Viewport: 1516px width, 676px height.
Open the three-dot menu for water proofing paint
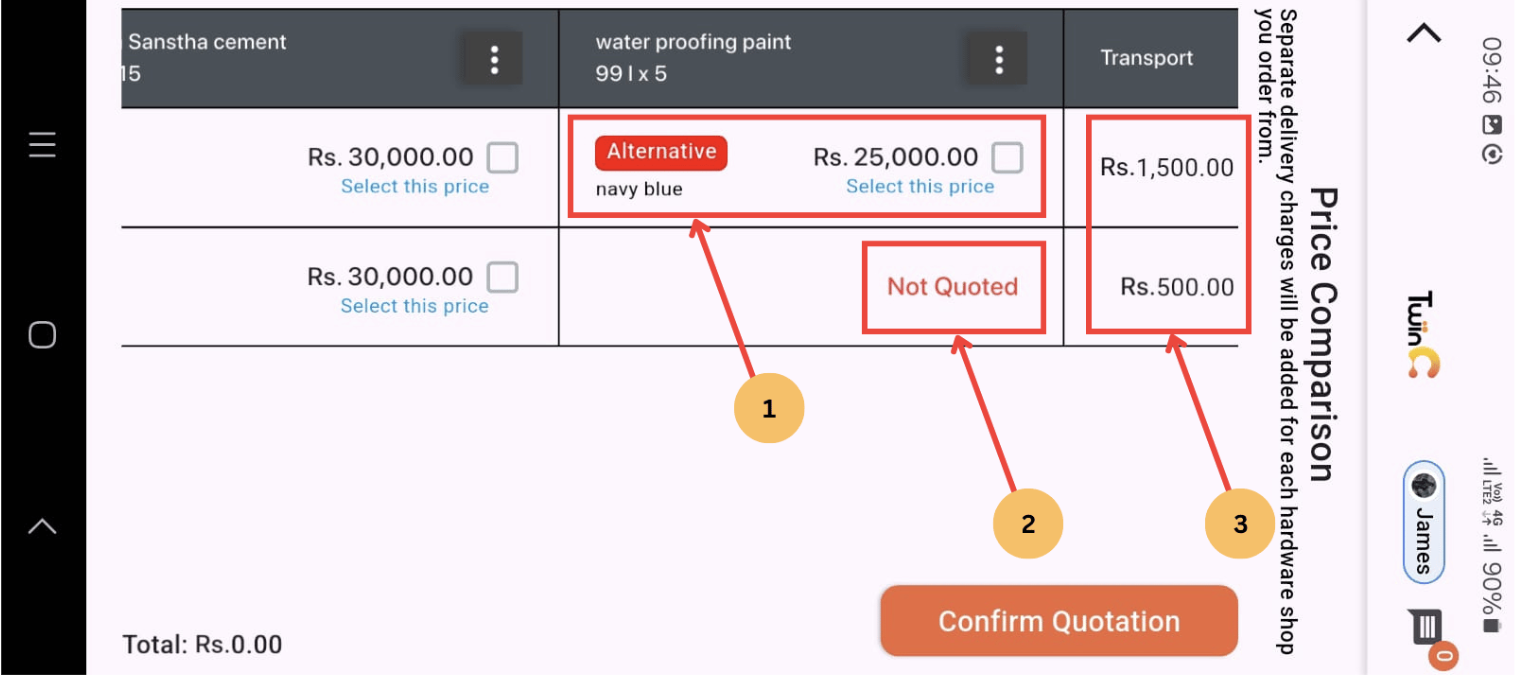(996, 58)
